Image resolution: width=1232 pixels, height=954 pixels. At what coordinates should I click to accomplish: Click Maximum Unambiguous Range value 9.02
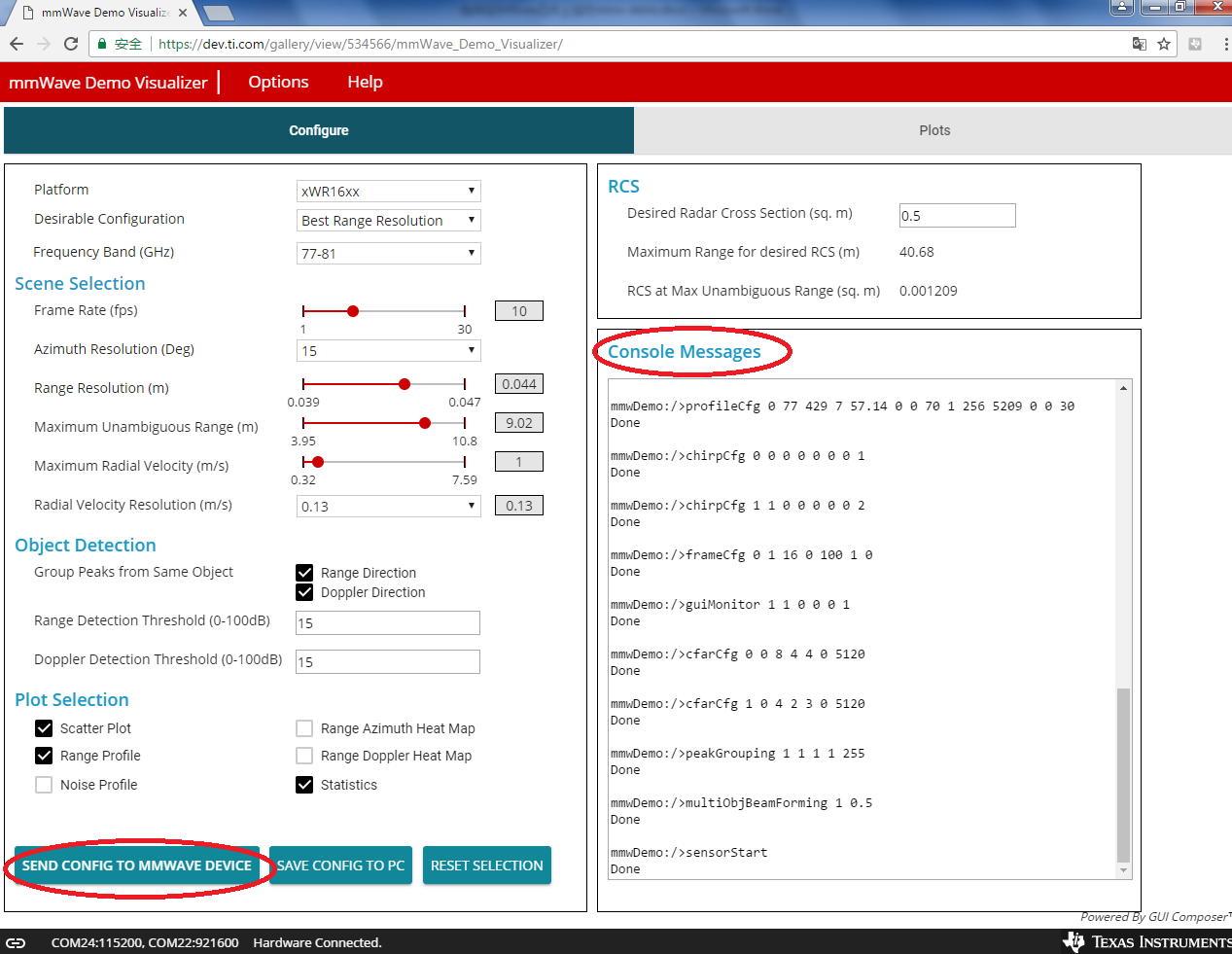pyautogui.click(x=519, y=423)
